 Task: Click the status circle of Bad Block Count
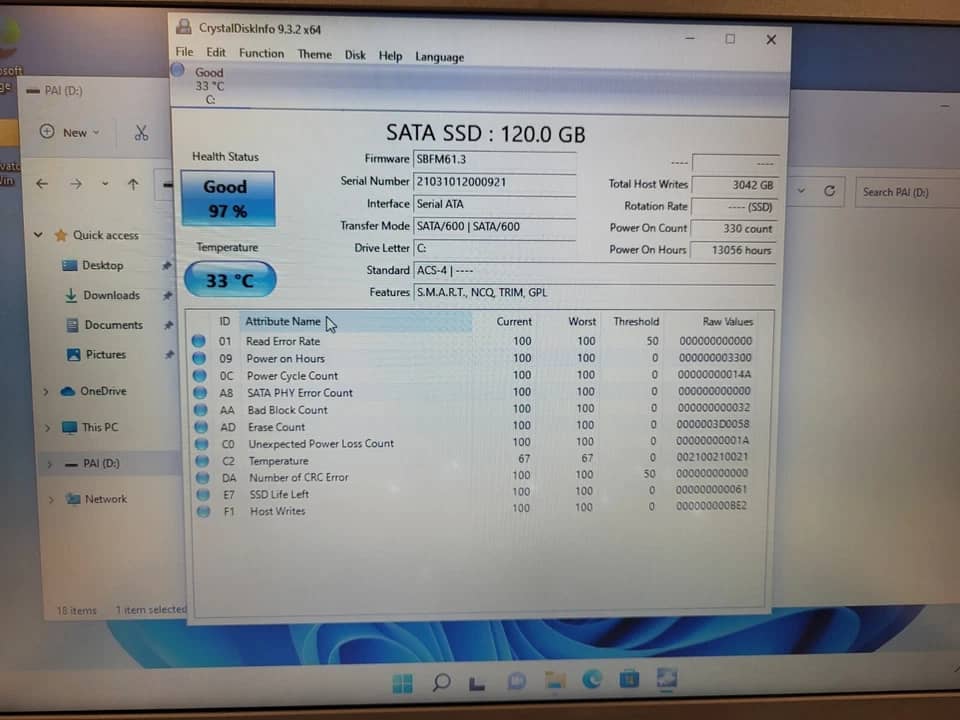pyautogui.click(x=201, y=410)
